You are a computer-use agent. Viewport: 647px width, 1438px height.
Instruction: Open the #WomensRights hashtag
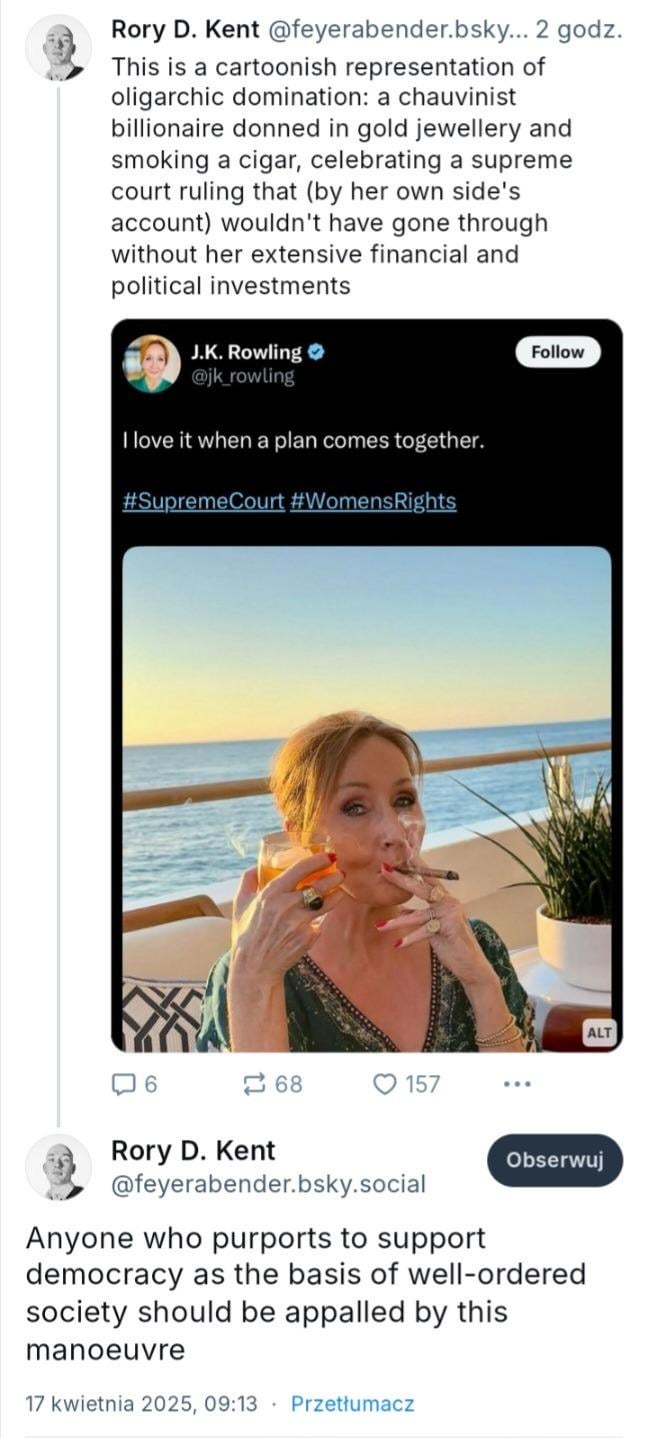coord(373,502)
